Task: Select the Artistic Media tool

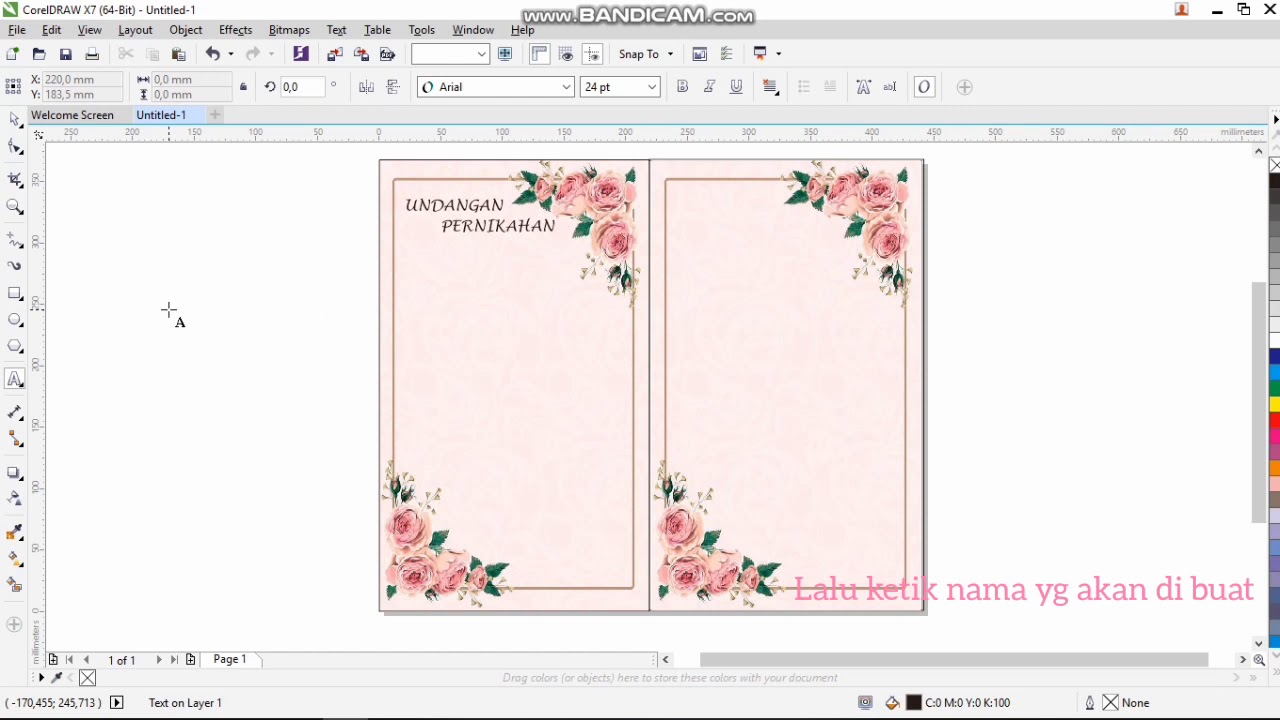Action: (x=14, y=266)
